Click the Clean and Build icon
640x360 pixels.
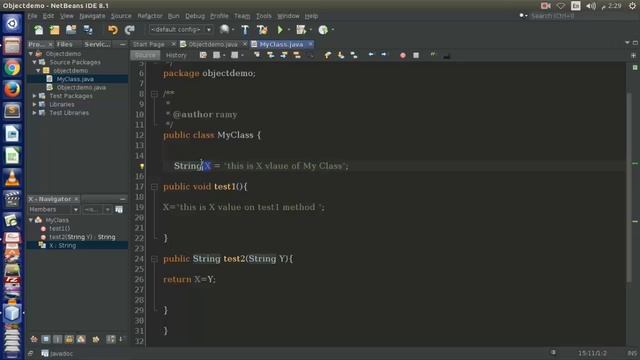(262, 30)
